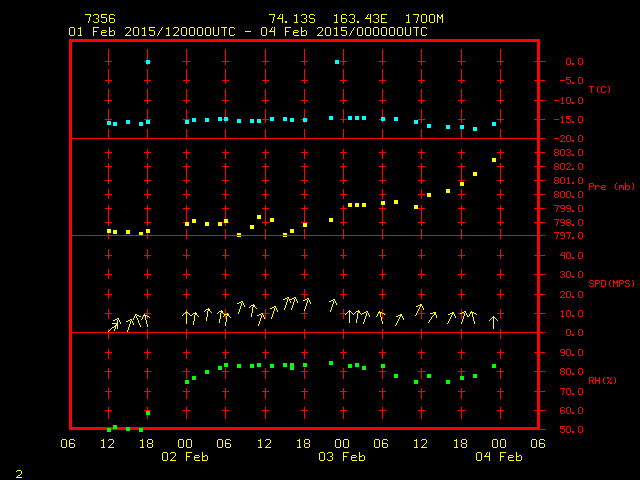
Task: Click the white wind arrow at far right
Action: coord(493,322)
